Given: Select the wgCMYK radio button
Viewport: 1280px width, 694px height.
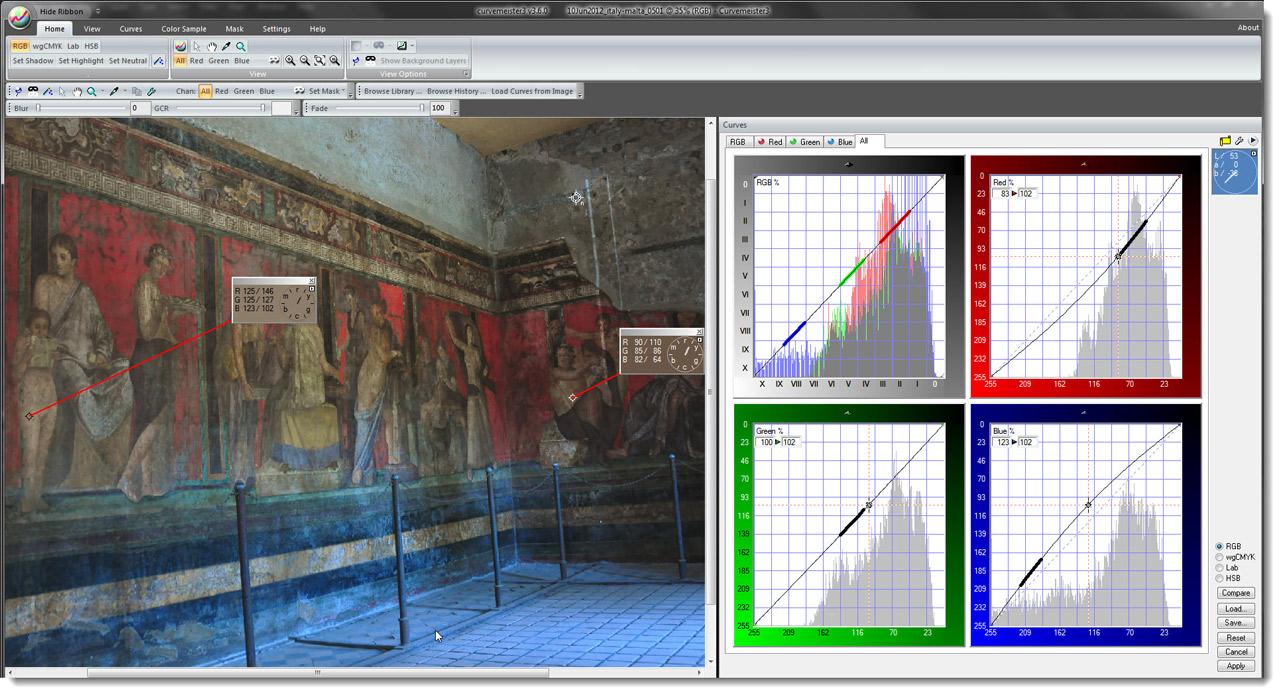Looking at the screenshot, I should tap(1219, 557).
